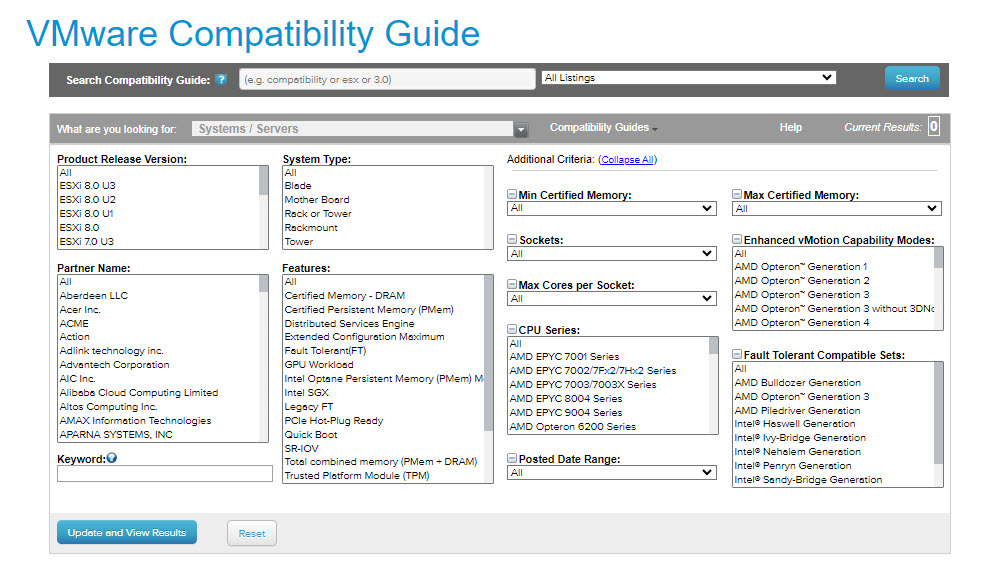
Task: Select Fault Tolerant(FT) feature
Action: coord(325,351)
